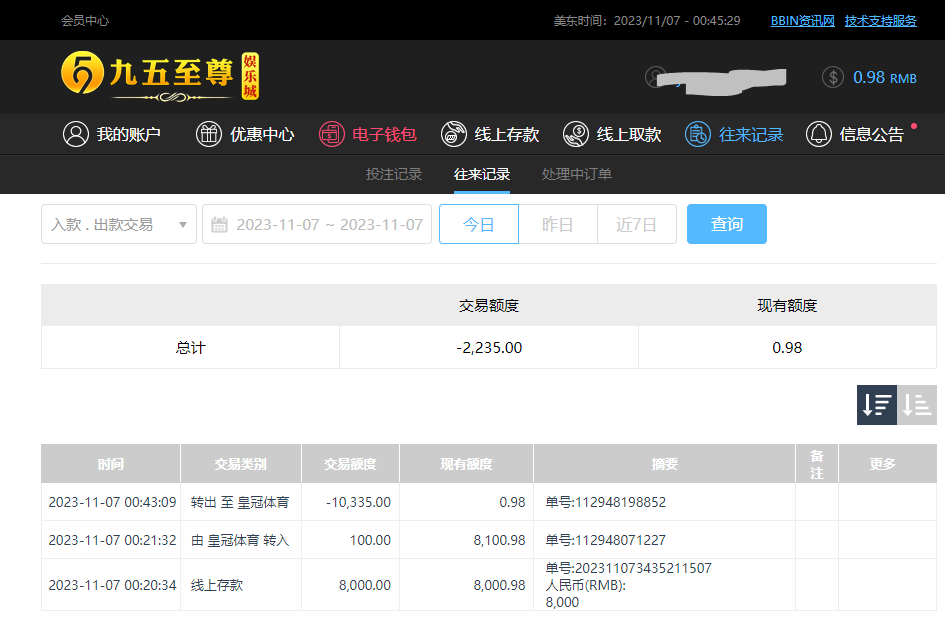Image resolution: width=945 pixels, height=618 pixels.
Task: Switch to the 处理中订单 tab
Action: coord(577,174)
